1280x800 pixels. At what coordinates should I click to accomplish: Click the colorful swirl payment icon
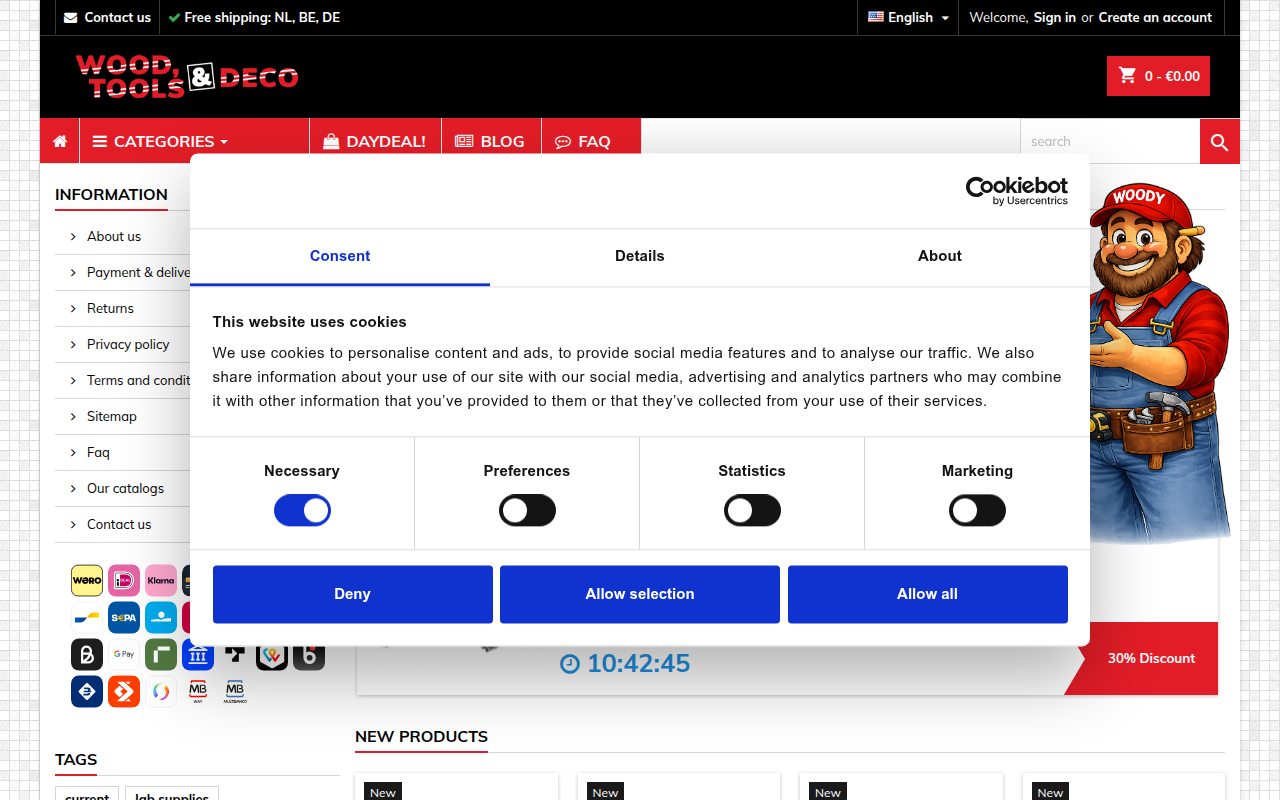click(161, 692)
